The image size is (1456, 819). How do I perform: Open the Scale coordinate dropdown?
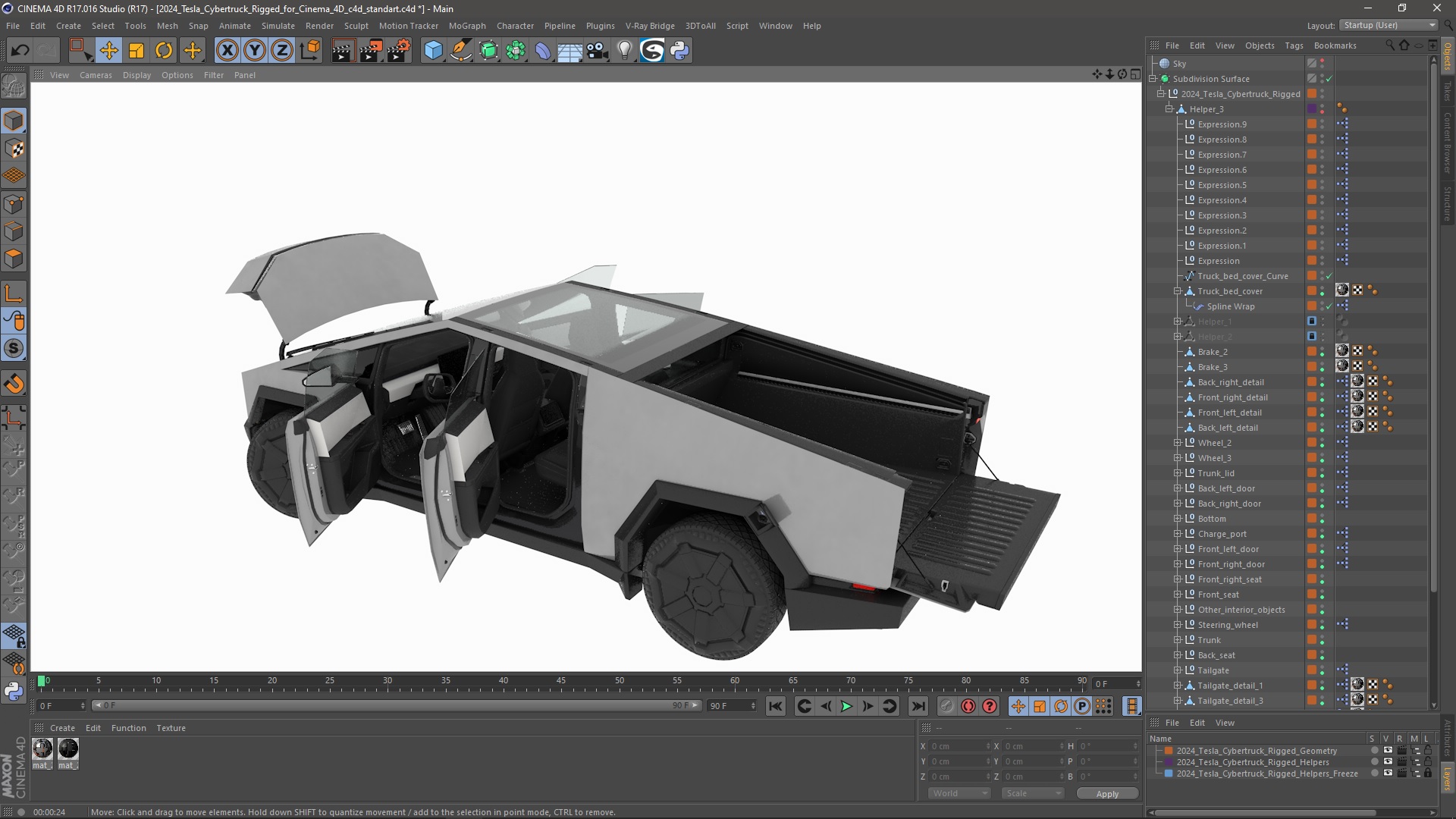tap(1033, 793)
